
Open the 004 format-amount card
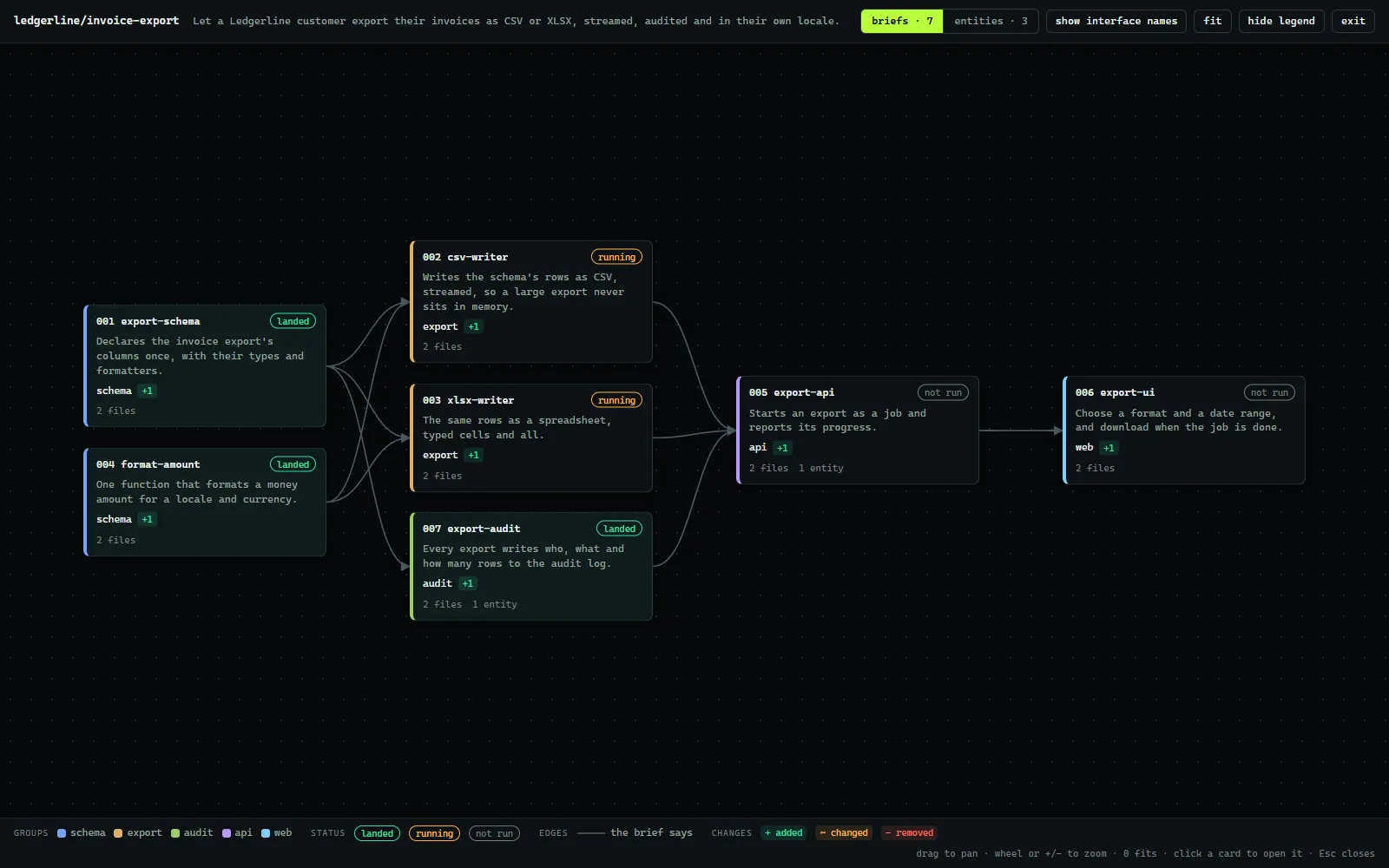pyautogui.click(x=205, y=502)
